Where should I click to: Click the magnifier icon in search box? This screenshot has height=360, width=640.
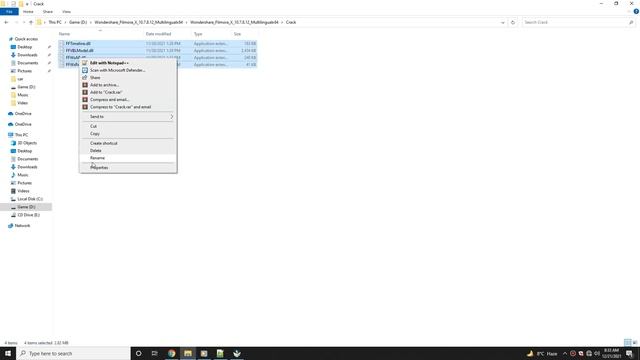point(631,22)
